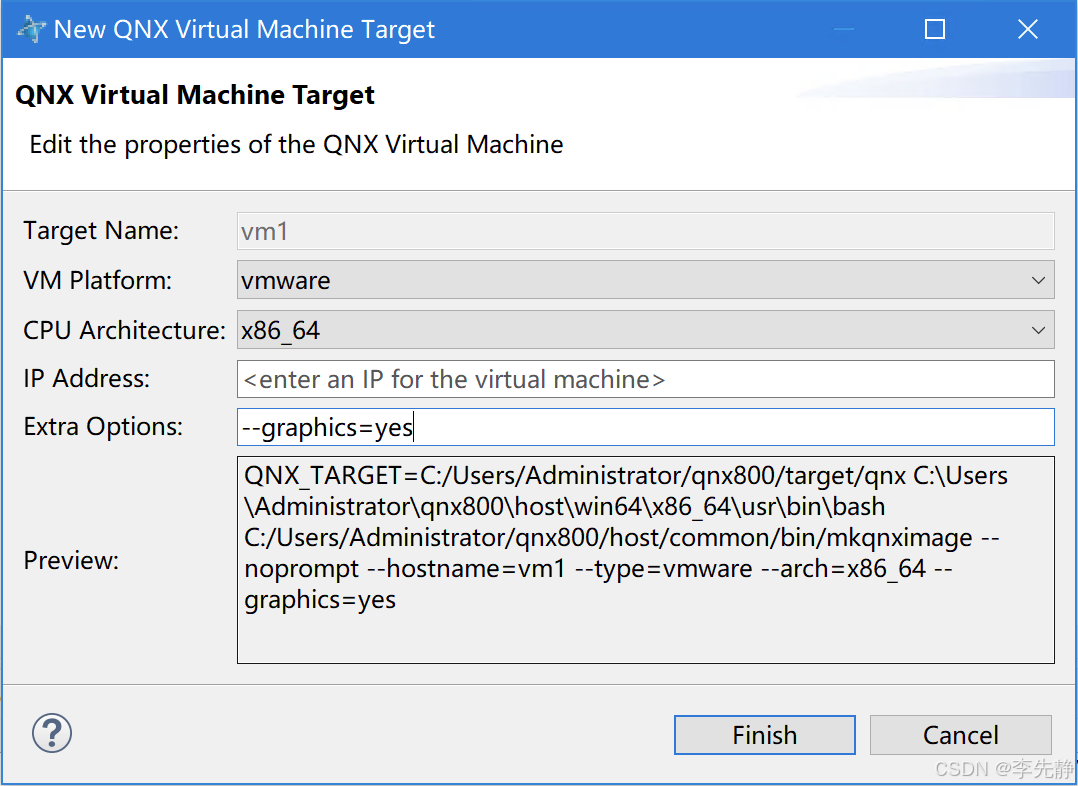Viewport: 1078px width, 786px height.
Task: Click the Finish button
Action: pyautogui.click(x=764, y=735)
